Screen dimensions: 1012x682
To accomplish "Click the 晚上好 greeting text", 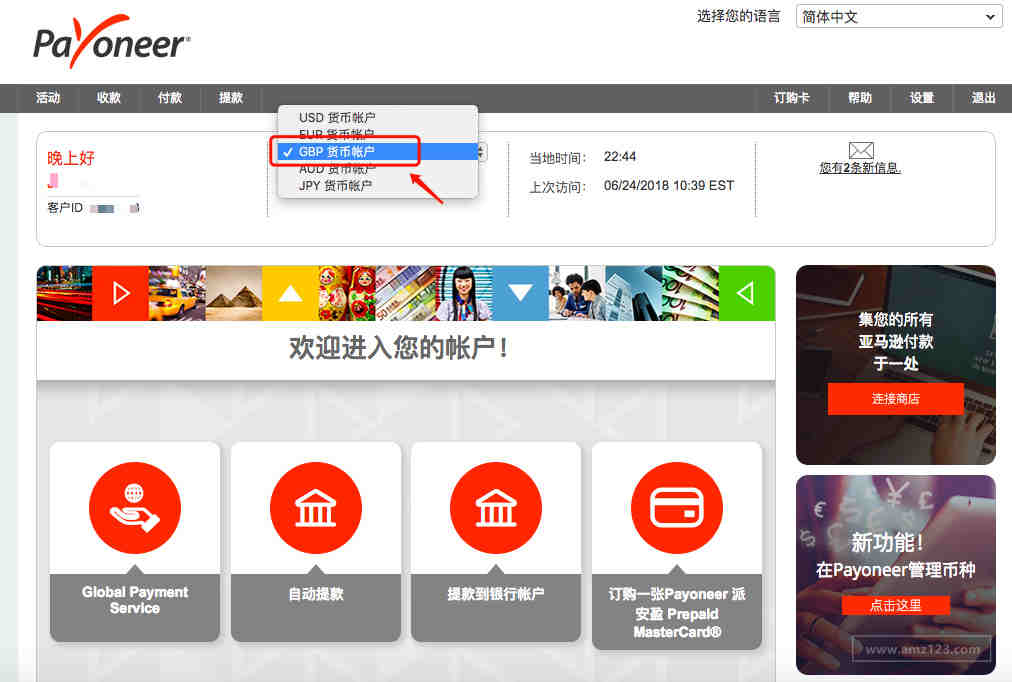I will 71,158.
